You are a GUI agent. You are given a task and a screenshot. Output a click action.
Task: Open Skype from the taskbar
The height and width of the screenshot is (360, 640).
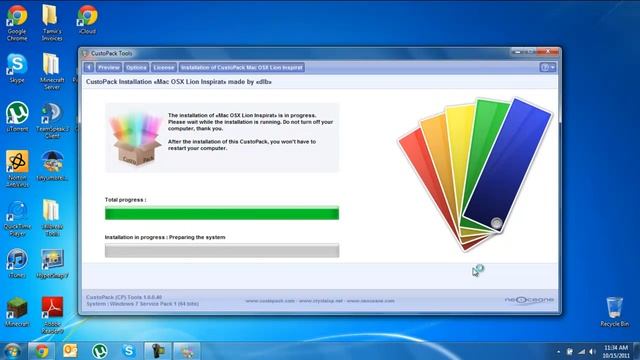[129, 351]
